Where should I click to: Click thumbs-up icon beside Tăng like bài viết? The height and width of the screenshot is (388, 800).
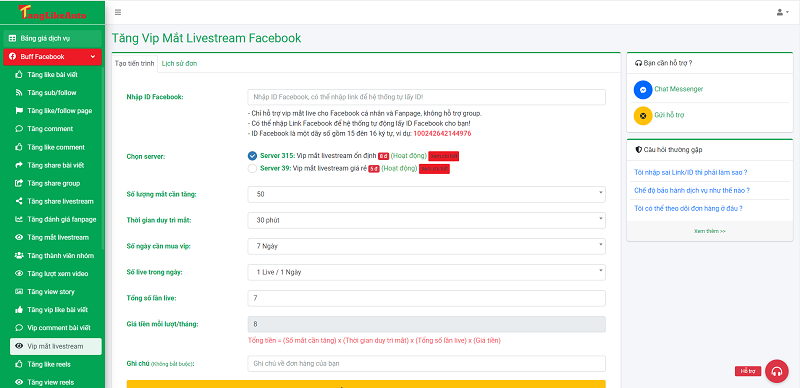19,75
